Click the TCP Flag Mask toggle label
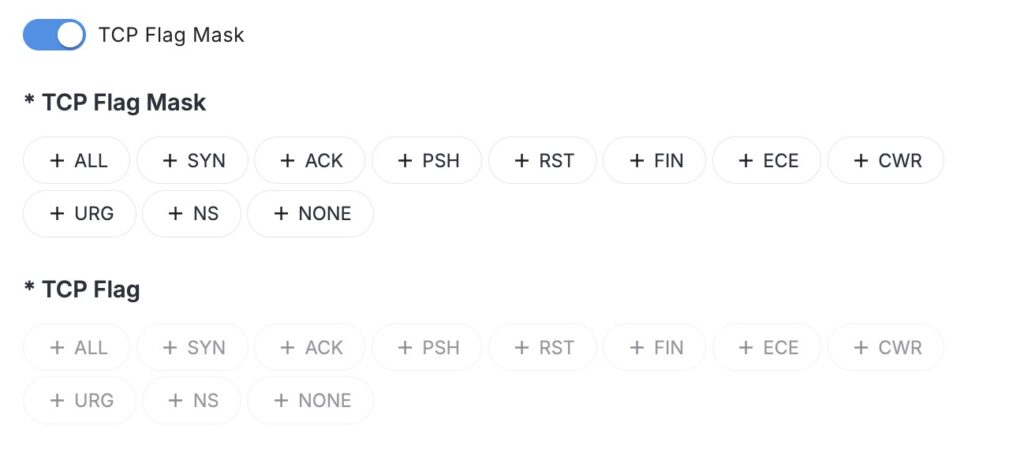 point(171,35)
